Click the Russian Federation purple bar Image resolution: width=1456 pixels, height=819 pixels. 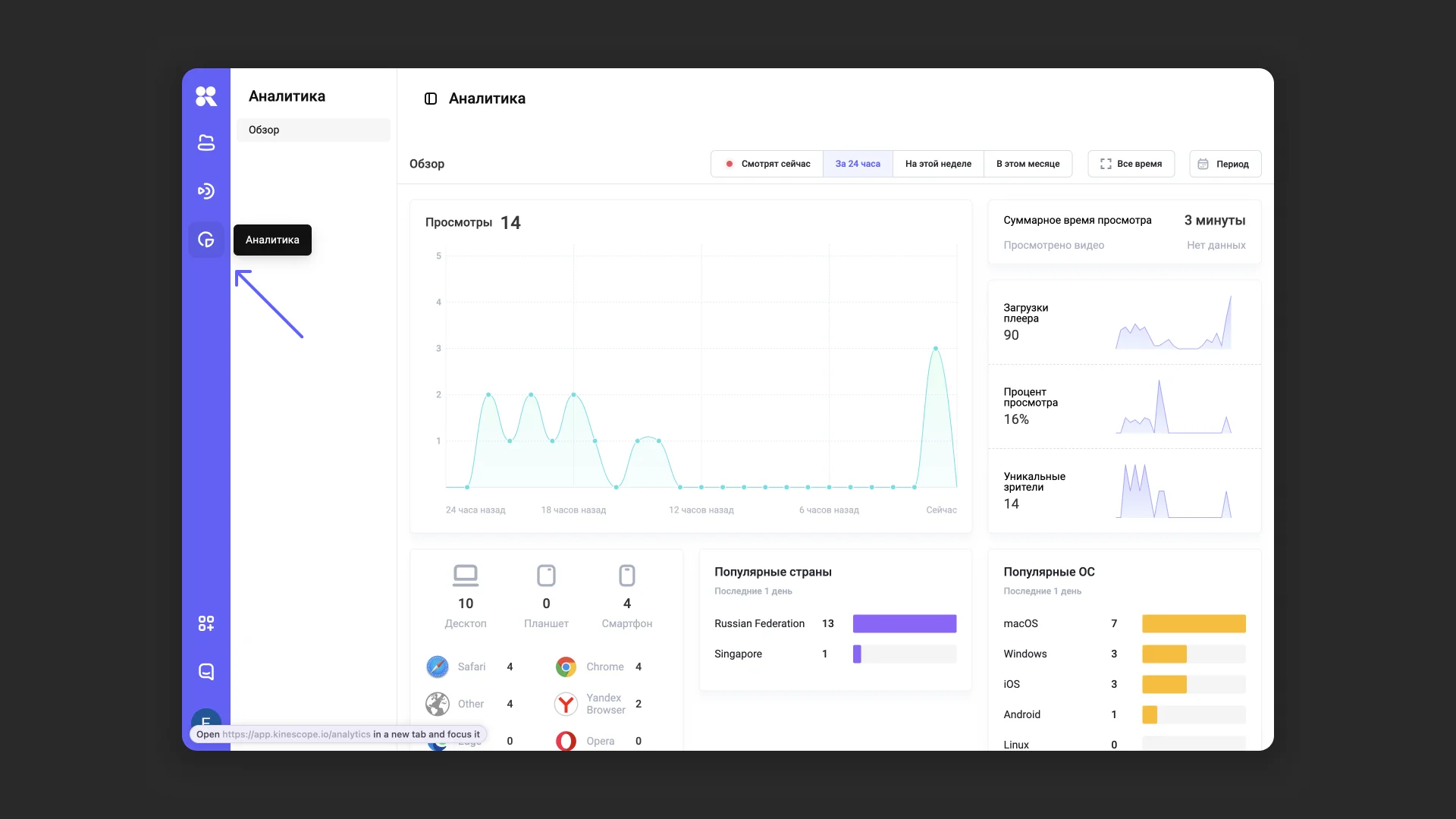point(904,623)
